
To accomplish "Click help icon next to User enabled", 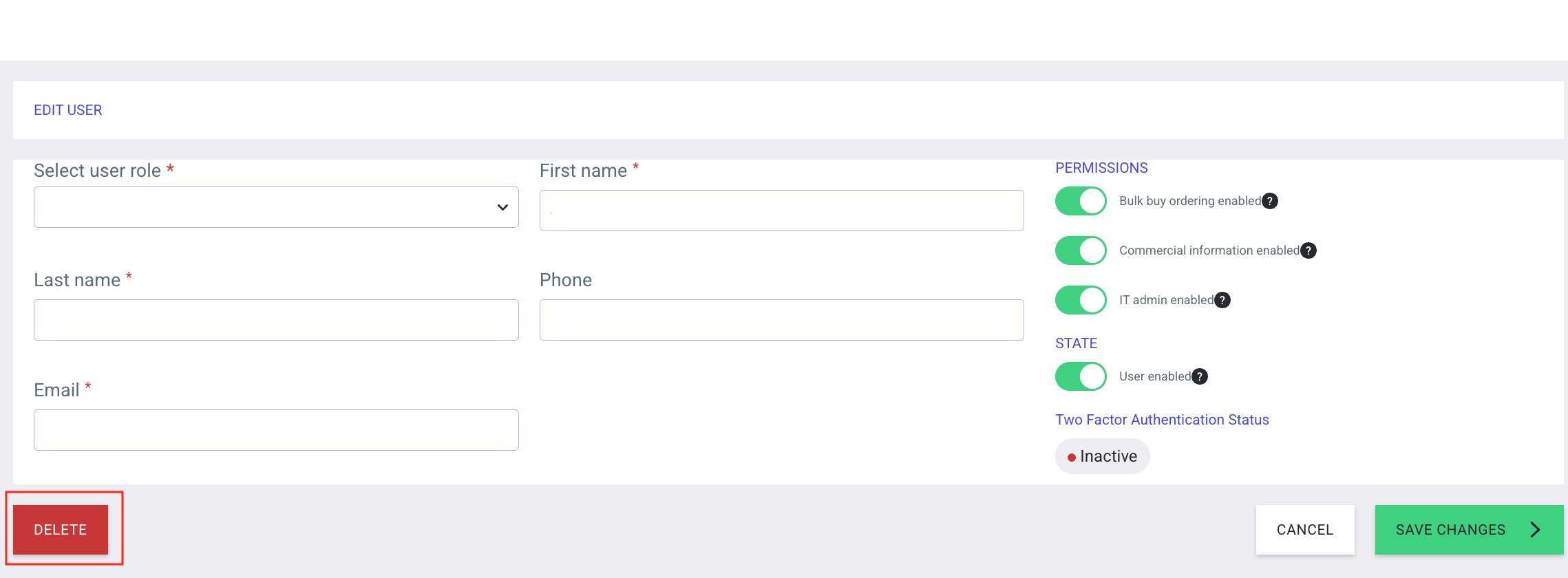I will tap(1200, 376).
